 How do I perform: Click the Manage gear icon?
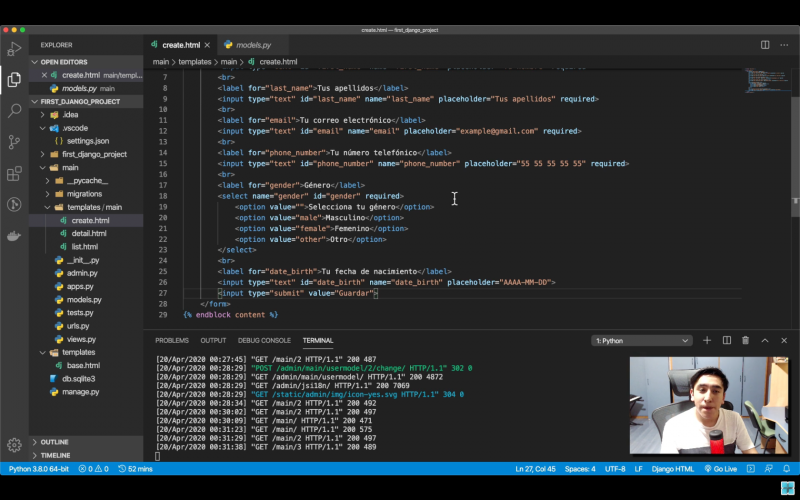tap(14, 445)
